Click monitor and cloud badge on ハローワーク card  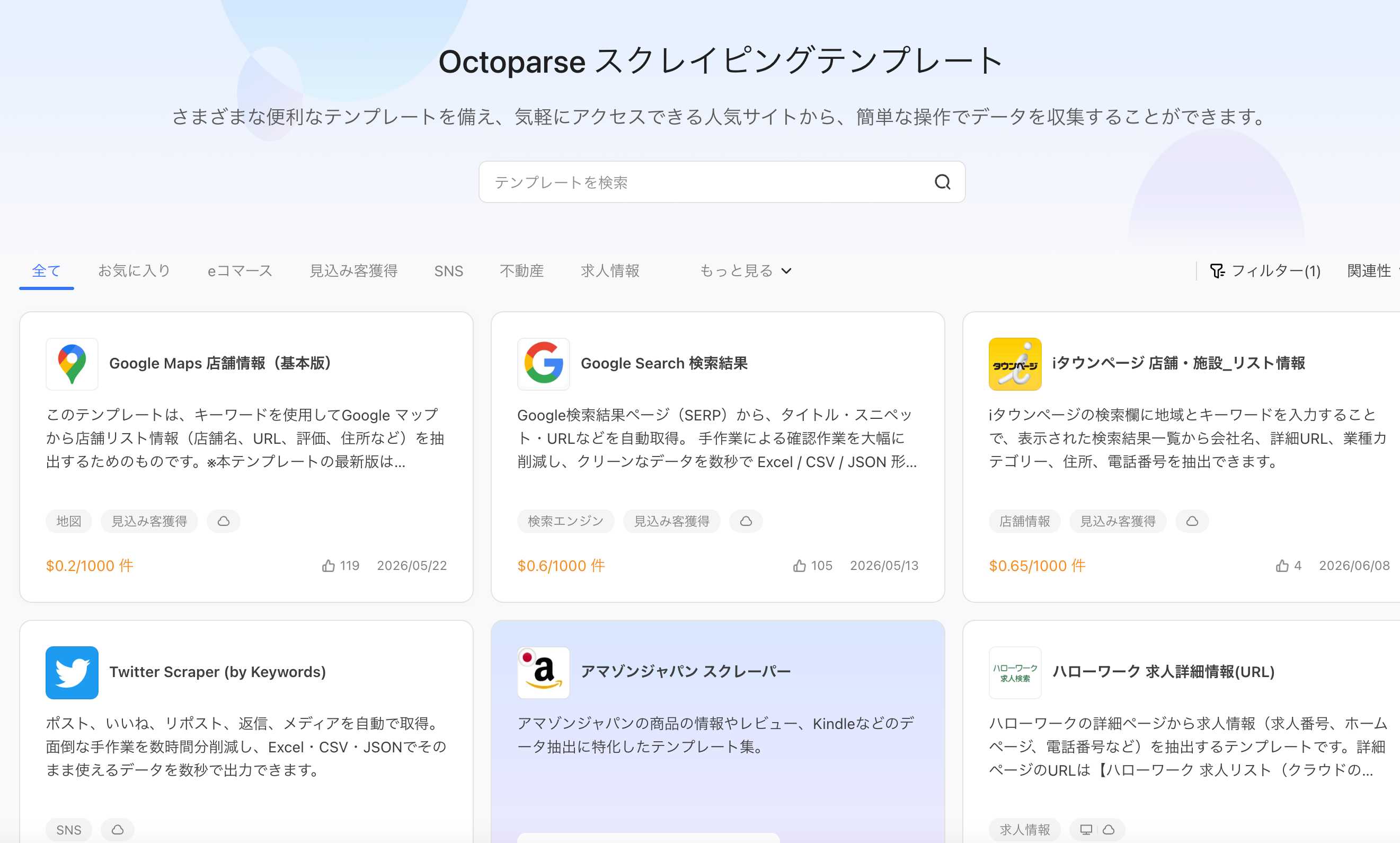click(x=1097, y=829)
